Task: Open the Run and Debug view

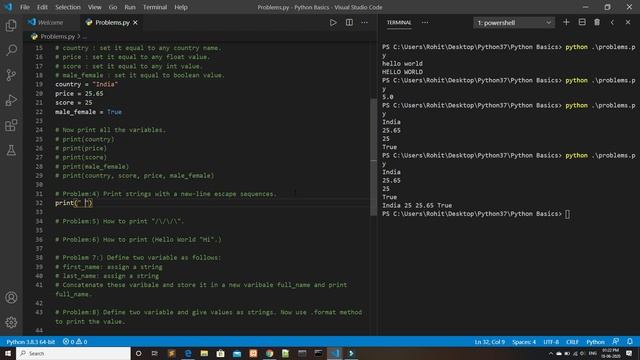Action: (11, 100)
